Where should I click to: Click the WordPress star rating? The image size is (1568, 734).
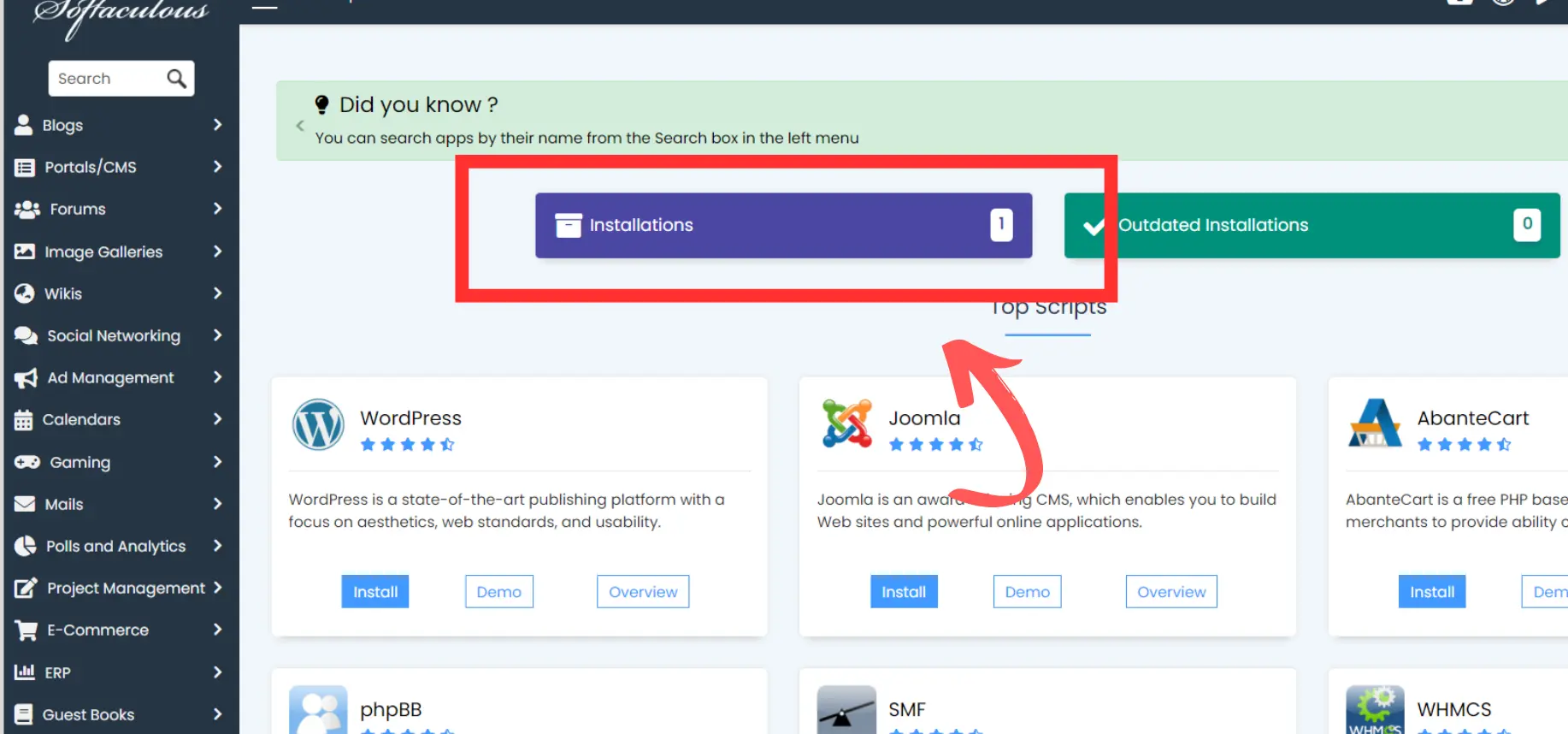[408, 445]
